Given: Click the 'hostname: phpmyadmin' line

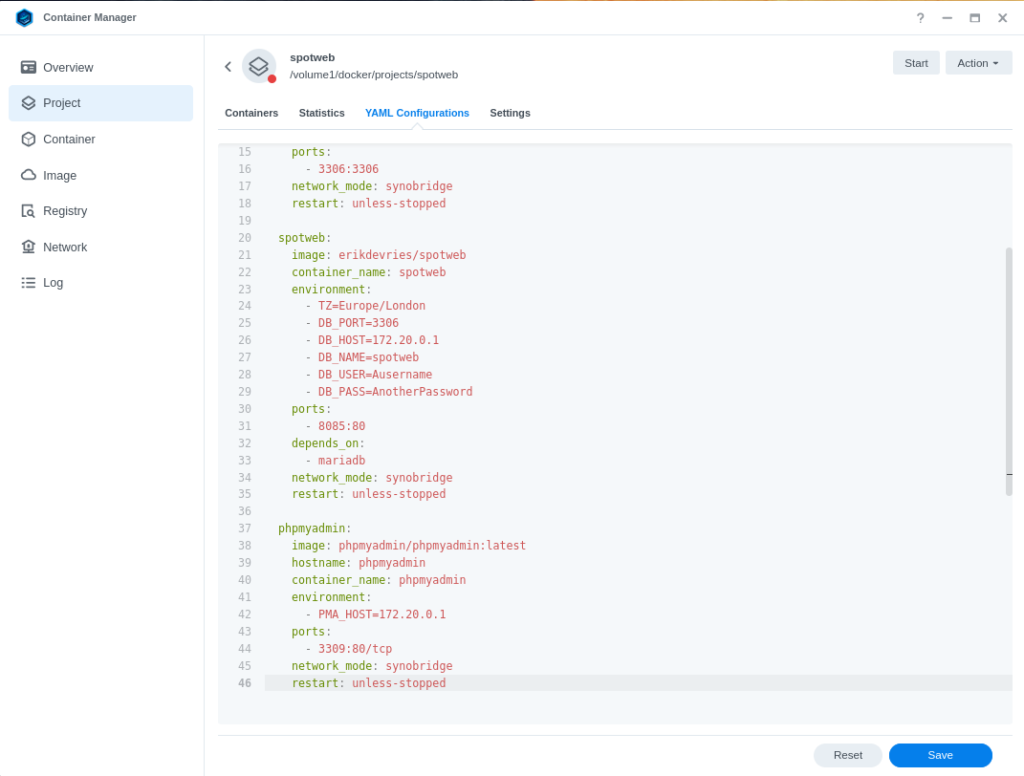Looking at the screenshot, I should click(x=359, y=563).
